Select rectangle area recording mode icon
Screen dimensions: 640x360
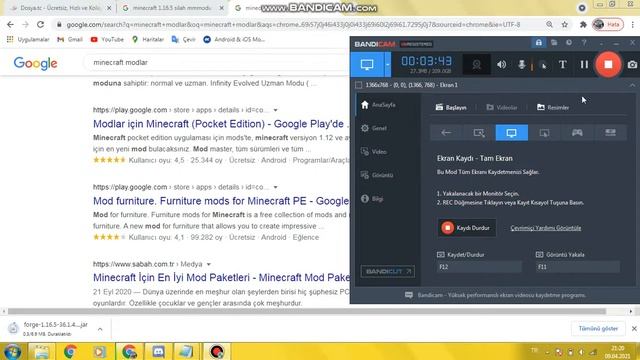479,133
